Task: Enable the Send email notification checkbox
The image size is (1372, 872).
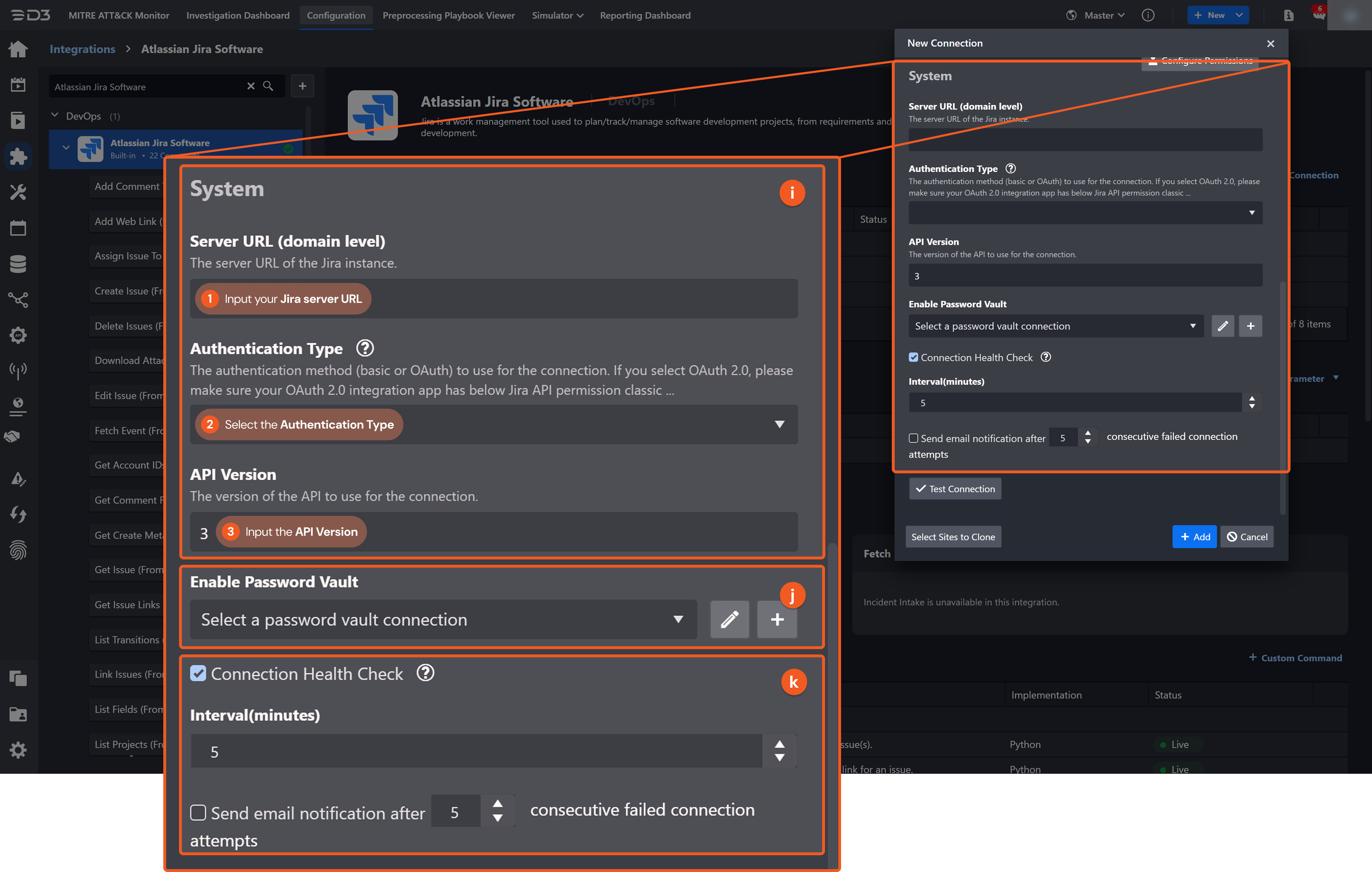Action: [x=913, y=438]
